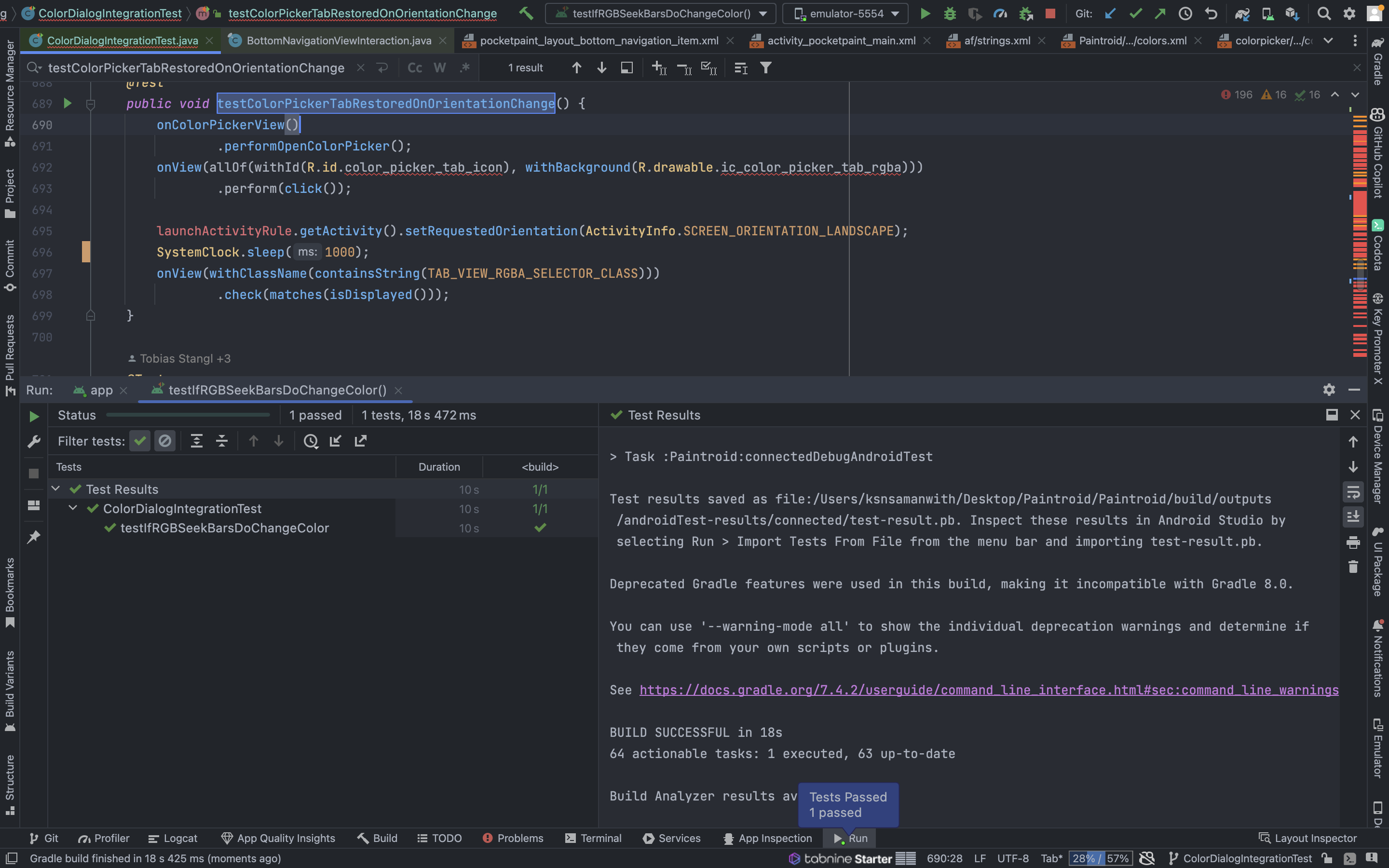The image size is (1389, 868).
Task: Click the Debug bug icon in toolbar
Action: click(950, 13)
